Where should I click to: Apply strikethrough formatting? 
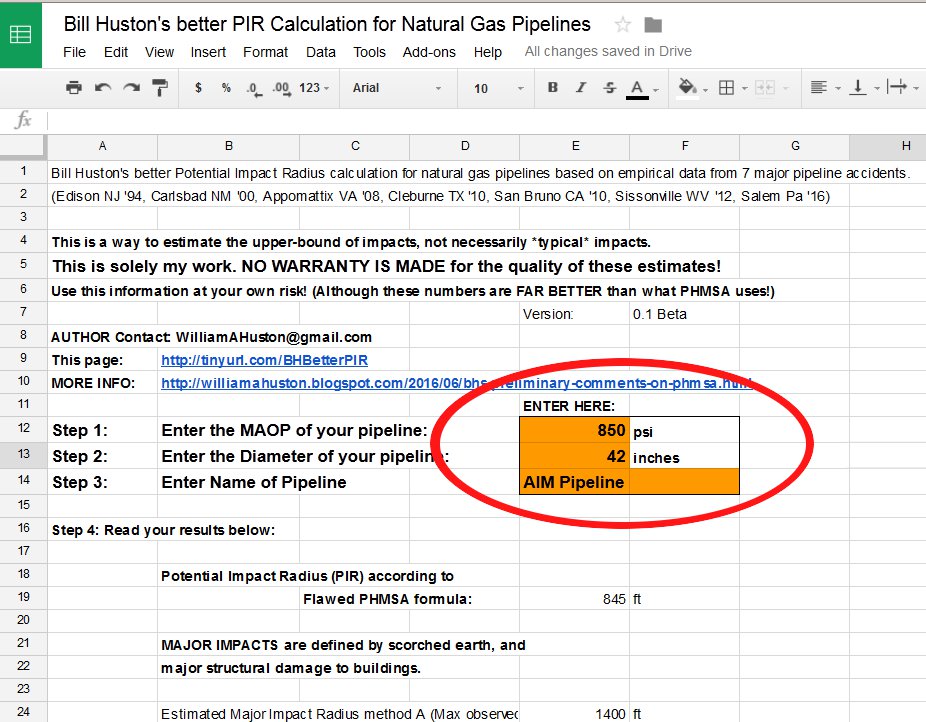click(608, 88)
